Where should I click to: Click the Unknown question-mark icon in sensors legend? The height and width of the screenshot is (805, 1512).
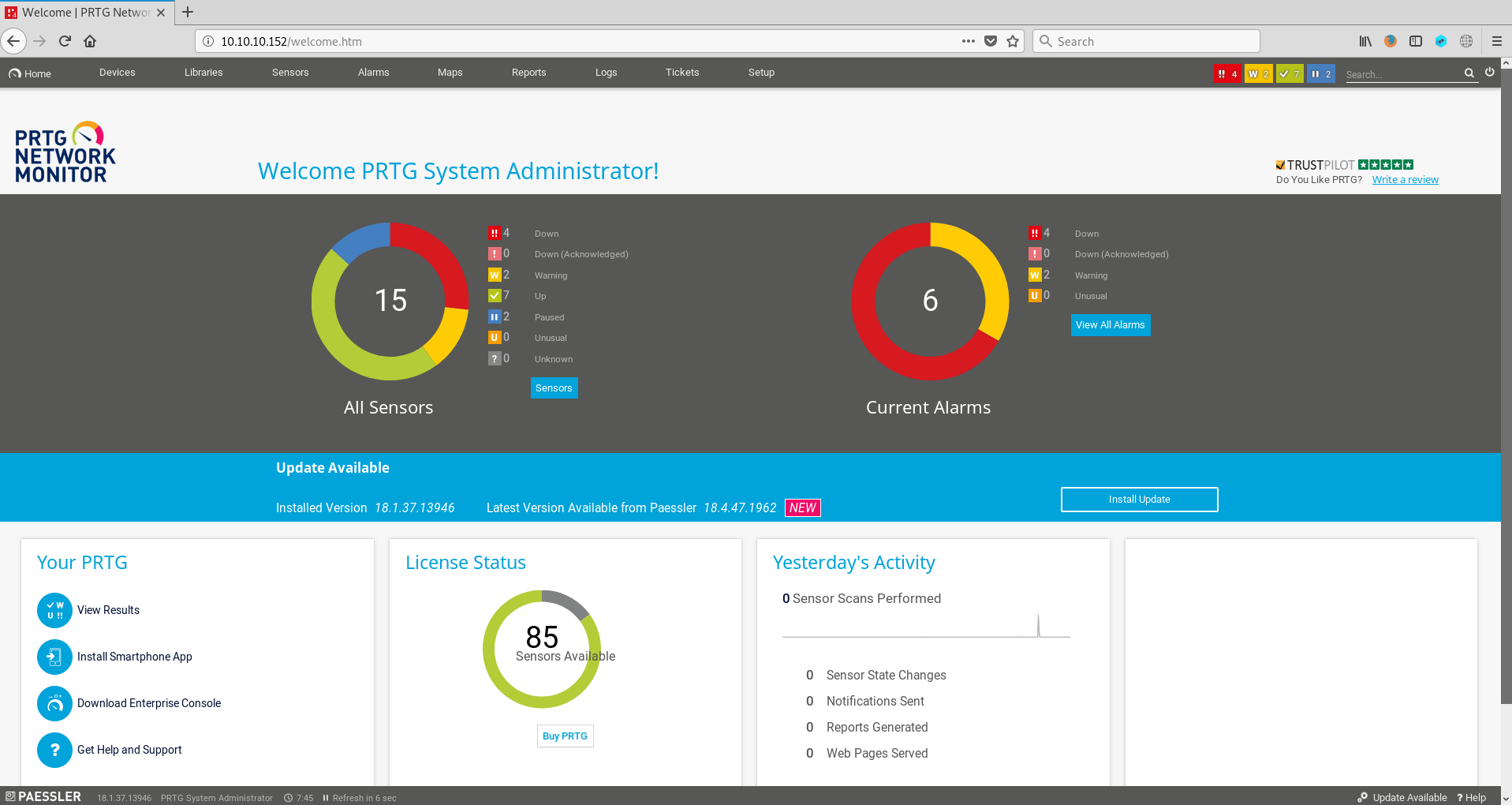[495, 358]
